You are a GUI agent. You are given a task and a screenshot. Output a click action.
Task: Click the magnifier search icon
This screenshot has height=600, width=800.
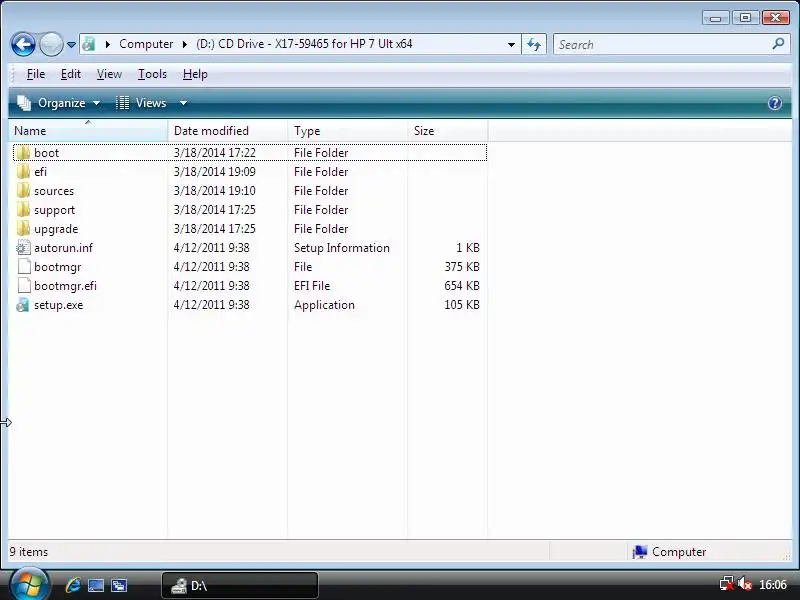778,44
